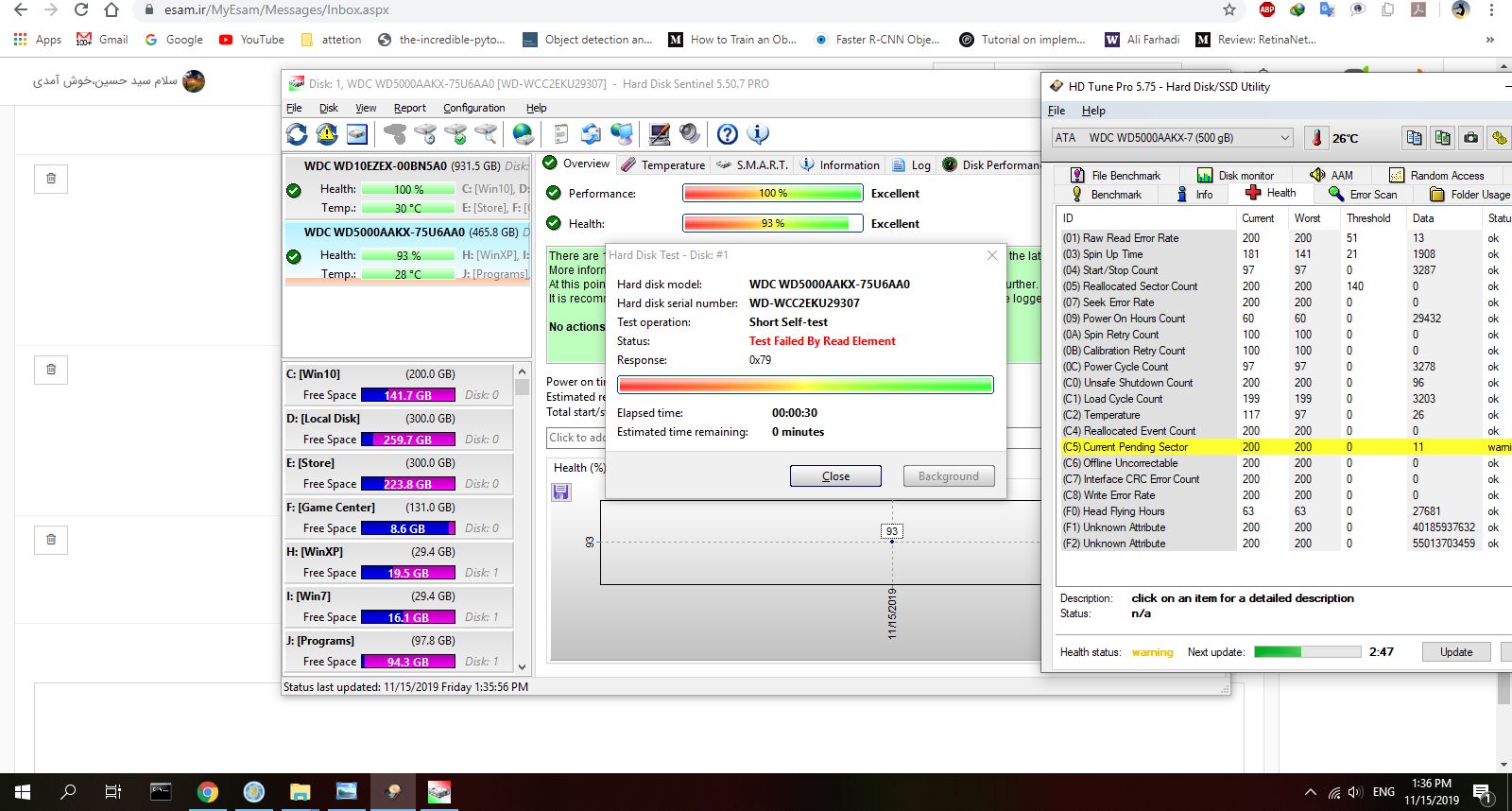Click the disk with magnifier toolbar icon
Viewport: 1512px width, 811px height.
[x=486, y=134]
